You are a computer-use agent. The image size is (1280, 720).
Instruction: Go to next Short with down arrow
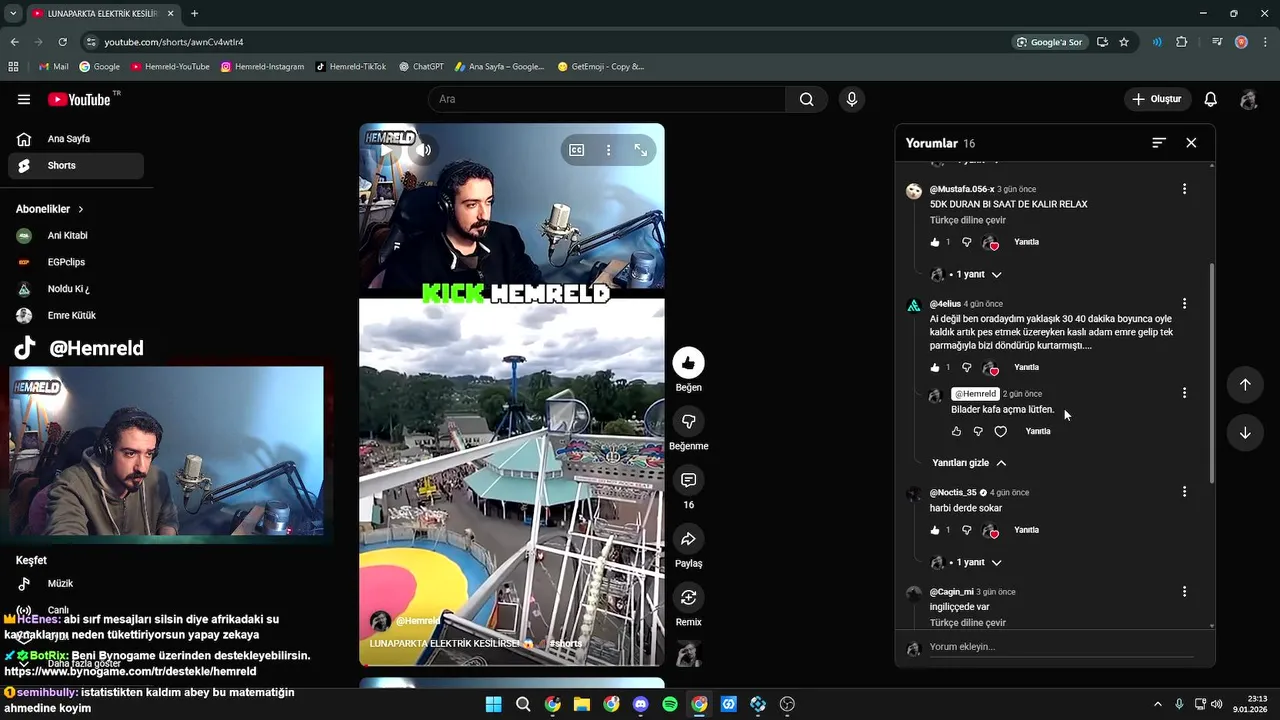pyautogui.click(x=1245, y=433)
